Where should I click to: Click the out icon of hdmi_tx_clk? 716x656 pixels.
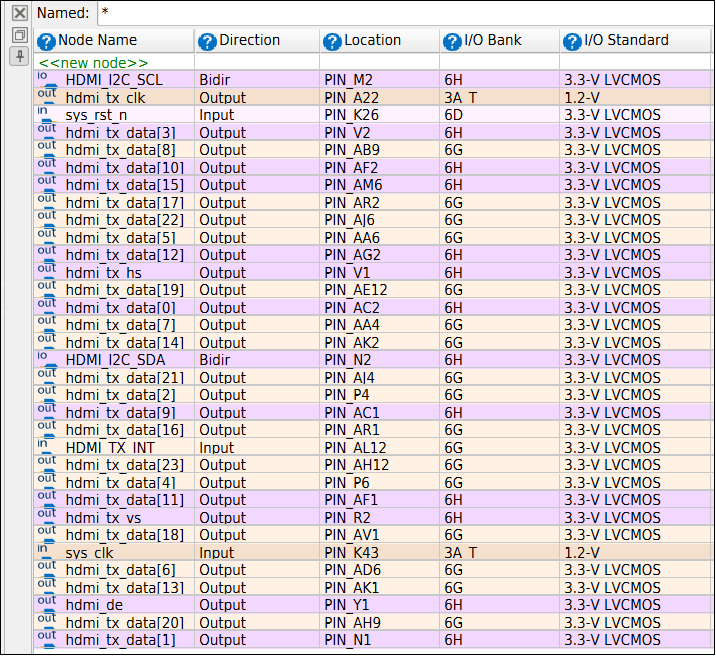pos(47,97)
